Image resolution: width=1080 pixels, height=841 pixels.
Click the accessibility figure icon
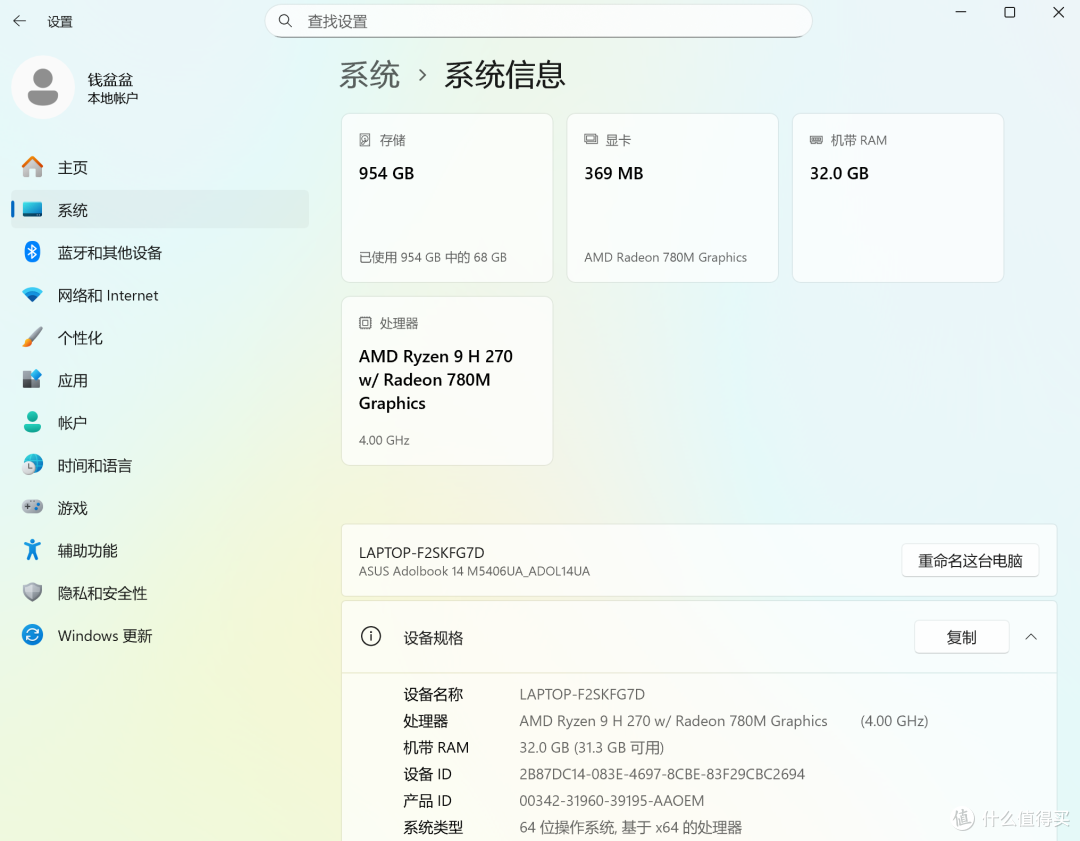pos(32,550)
